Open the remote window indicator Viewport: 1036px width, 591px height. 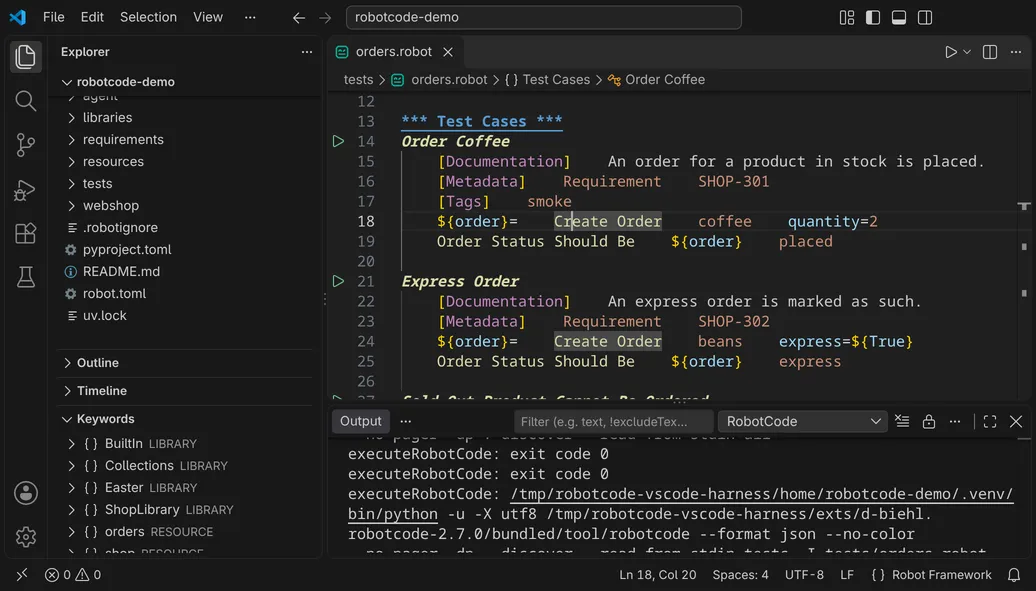22,574
